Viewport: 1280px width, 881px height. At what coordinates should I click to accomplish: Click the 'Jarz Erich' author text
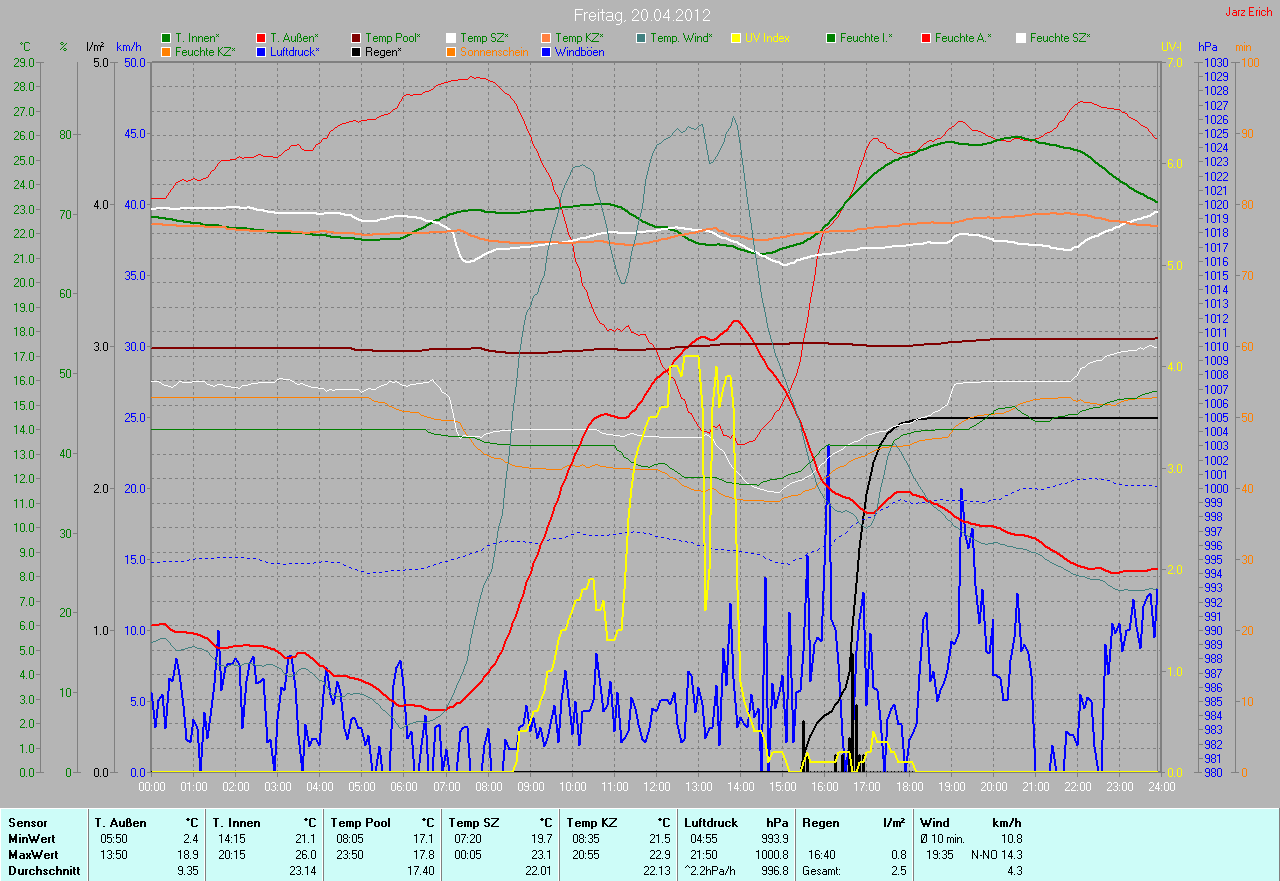(1250, 12)
